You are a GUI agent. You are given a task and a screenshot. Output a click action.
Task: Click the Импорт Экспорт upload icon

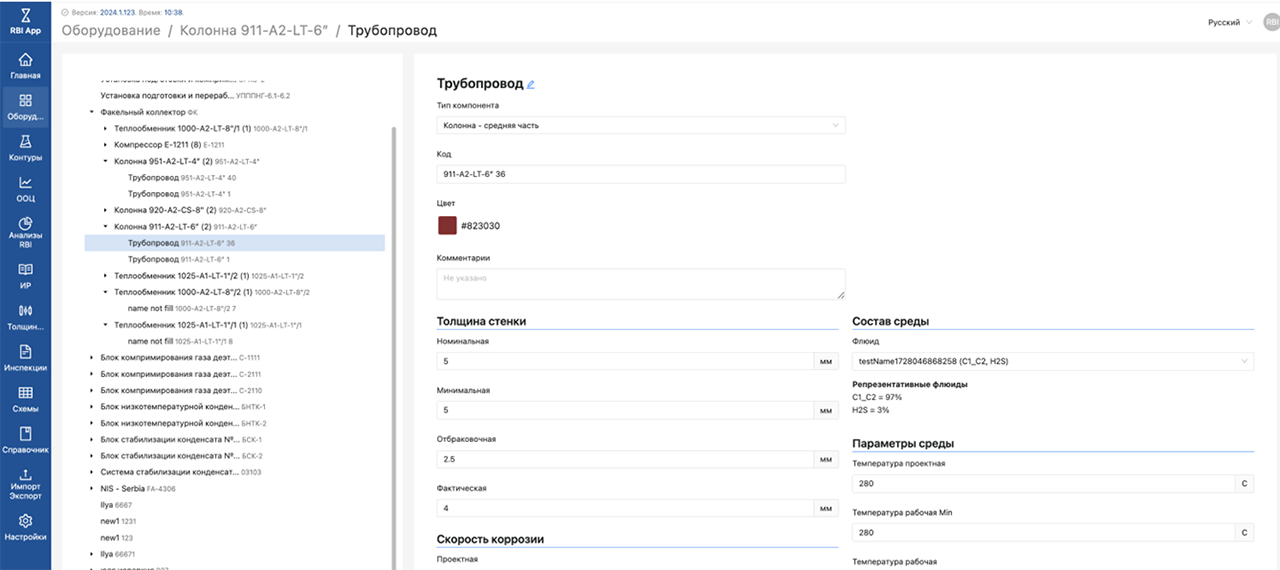click(x=25, y=475)
